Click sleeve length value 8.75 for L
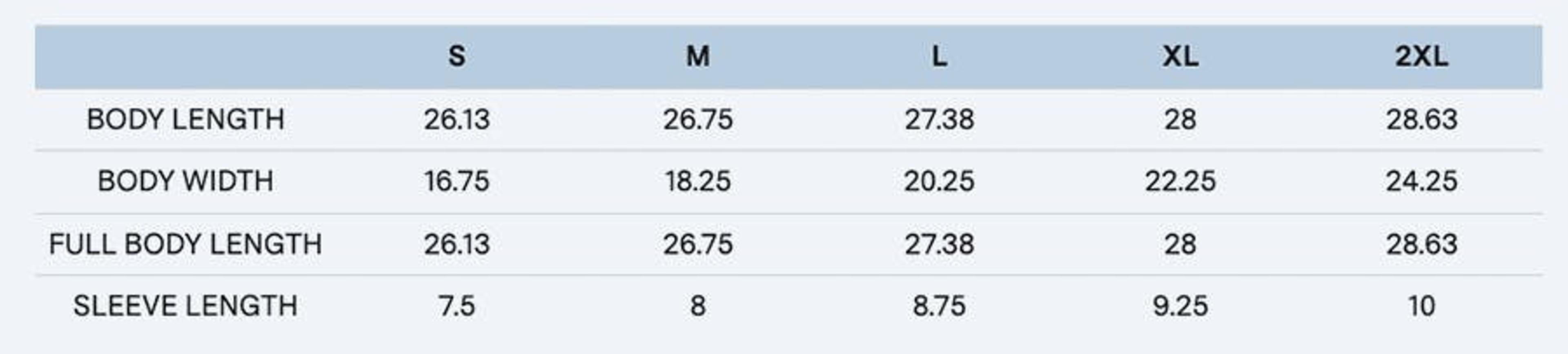This screenshot has height=354, width=1568. pos(939,305)
